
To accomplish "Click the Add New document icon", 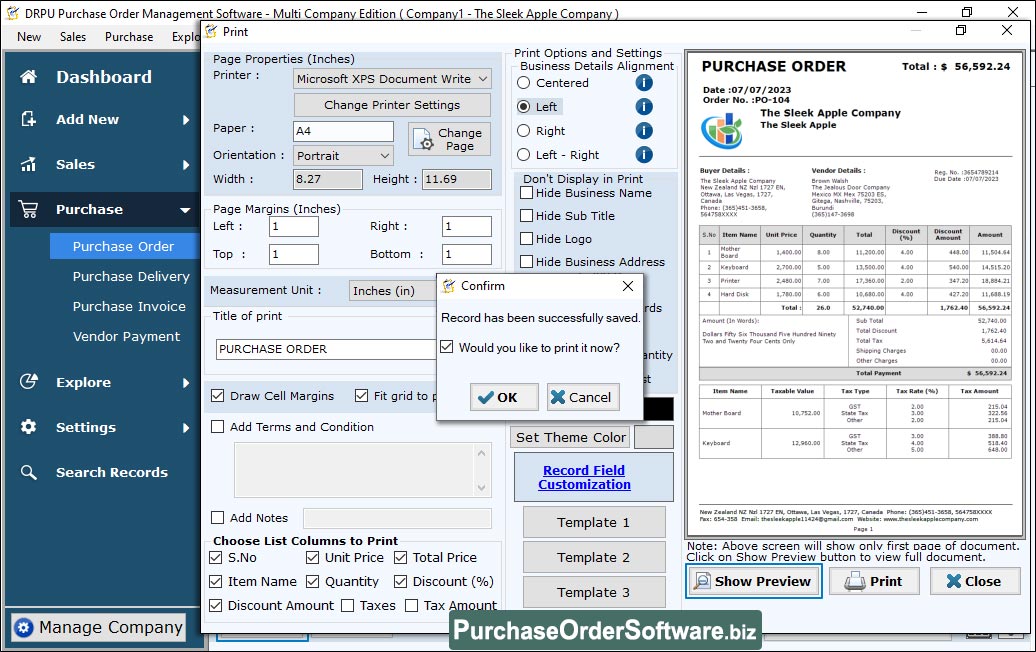I will coord(28,119).
